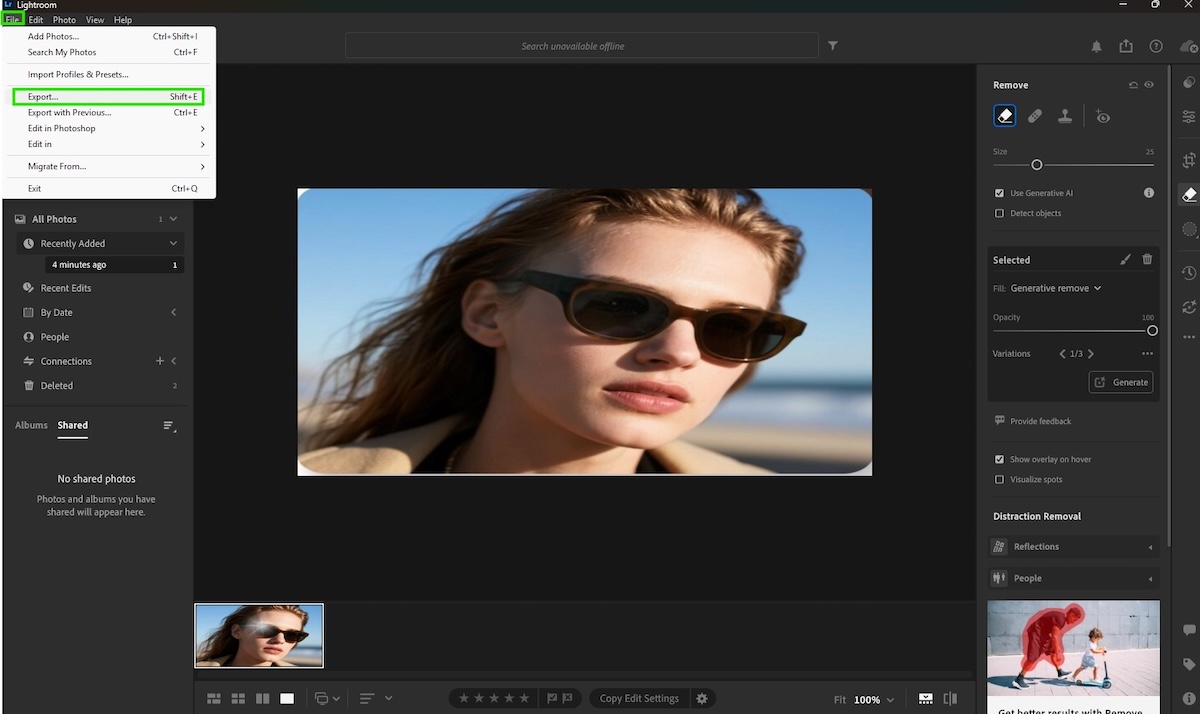Switch to Photo Grid view
Image resolution: width=1200 pixels, height=714 pixels.
tap(214, 698)
